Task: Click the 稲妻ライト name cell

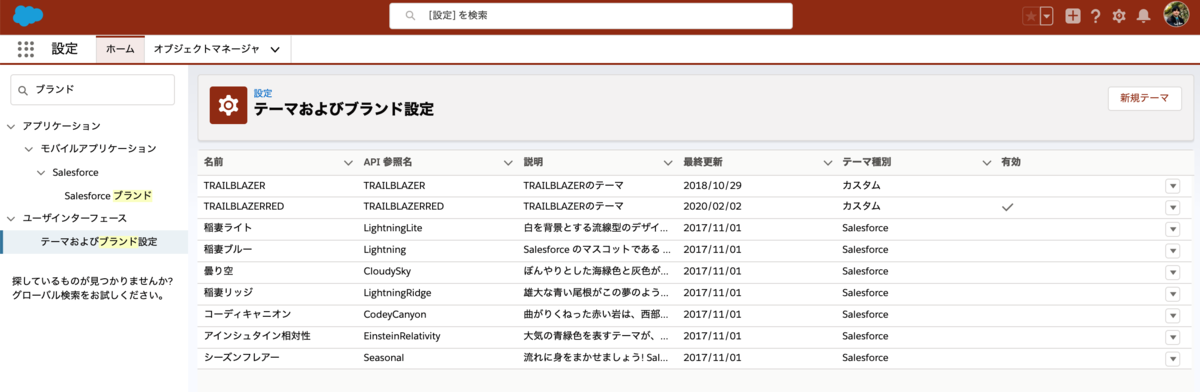Action: click(228, 228)
